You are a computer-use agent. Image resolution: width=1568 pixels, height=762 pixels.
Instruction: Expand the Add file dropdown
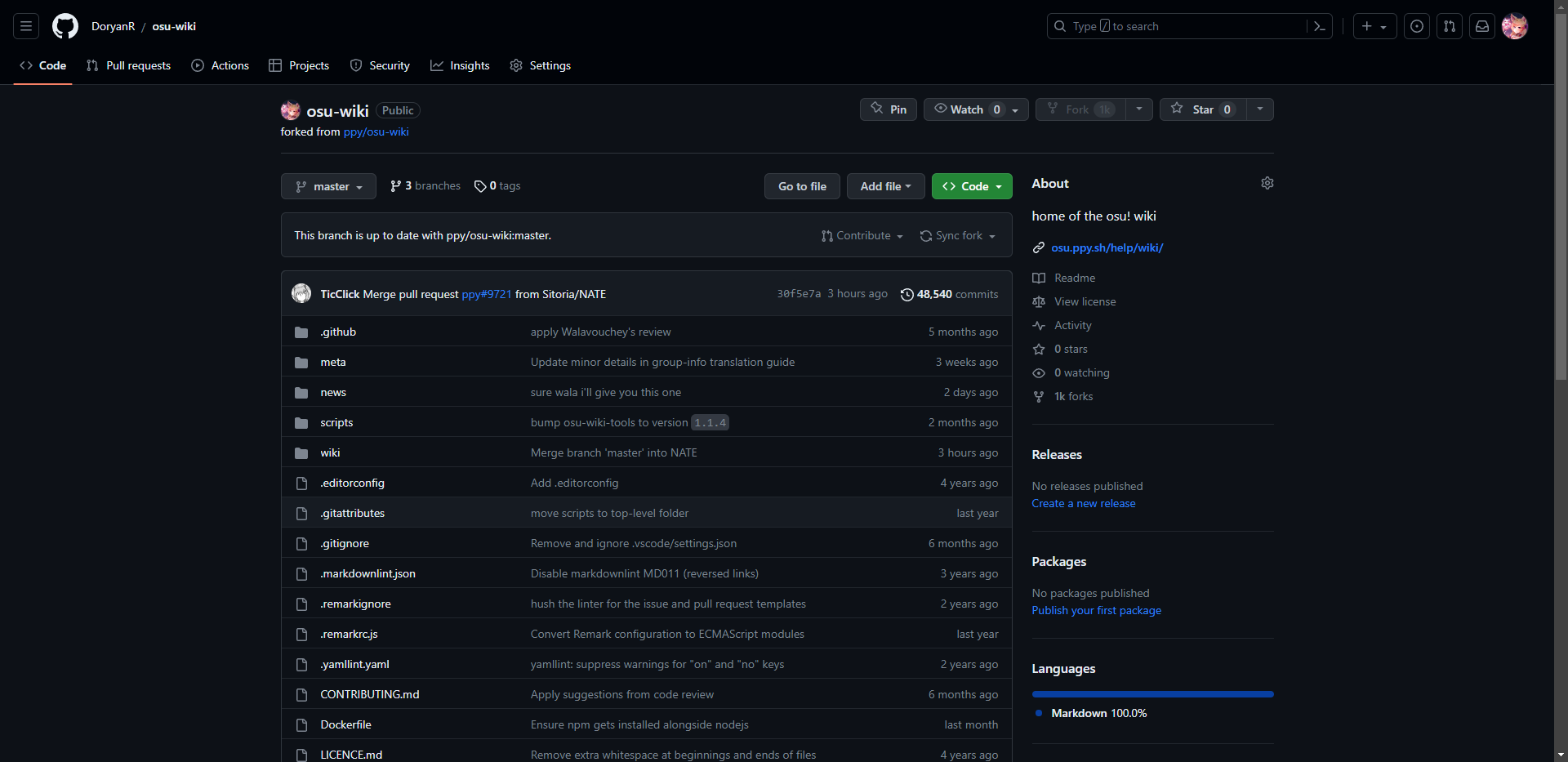(885, 186)
